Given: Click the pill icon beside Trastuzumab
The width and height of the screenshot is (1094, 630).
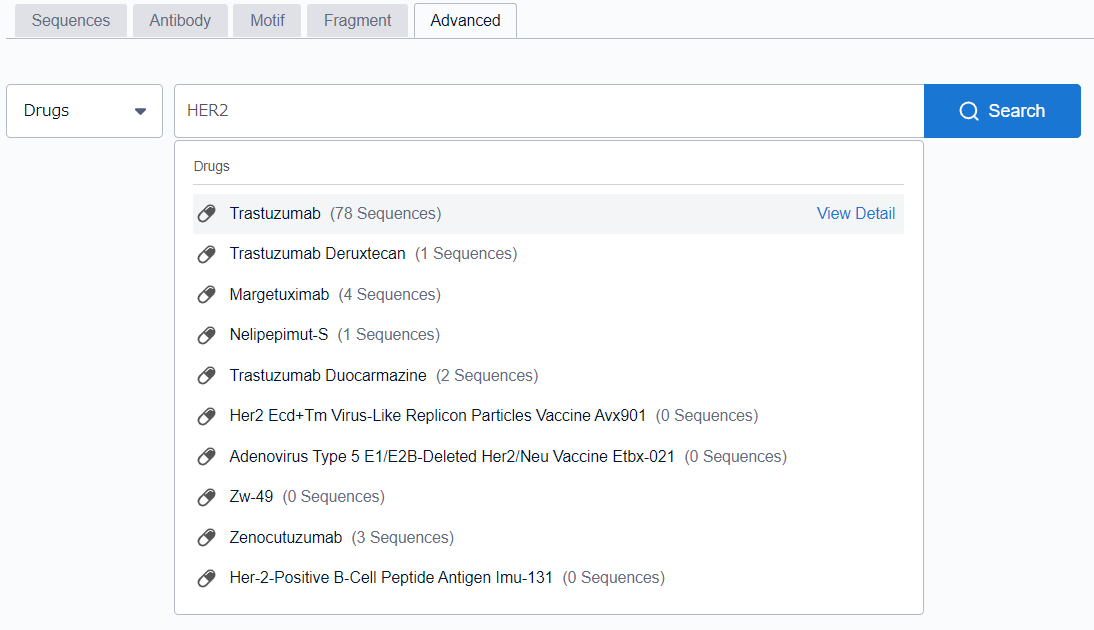Looking at the screenshot, I should [207, 214].
